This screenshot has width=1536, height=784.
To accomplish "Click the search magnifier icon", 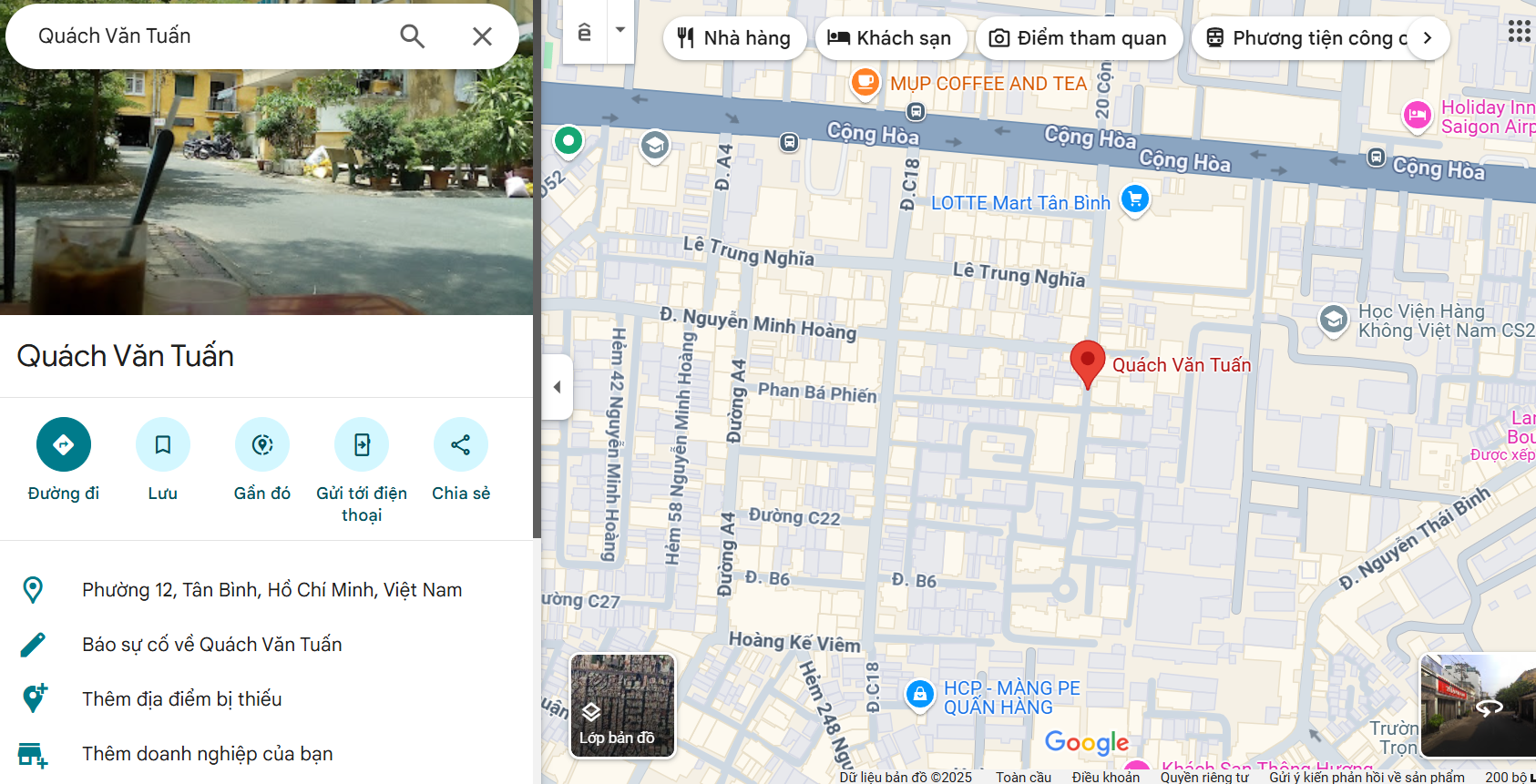I will [x=413, y=36].
